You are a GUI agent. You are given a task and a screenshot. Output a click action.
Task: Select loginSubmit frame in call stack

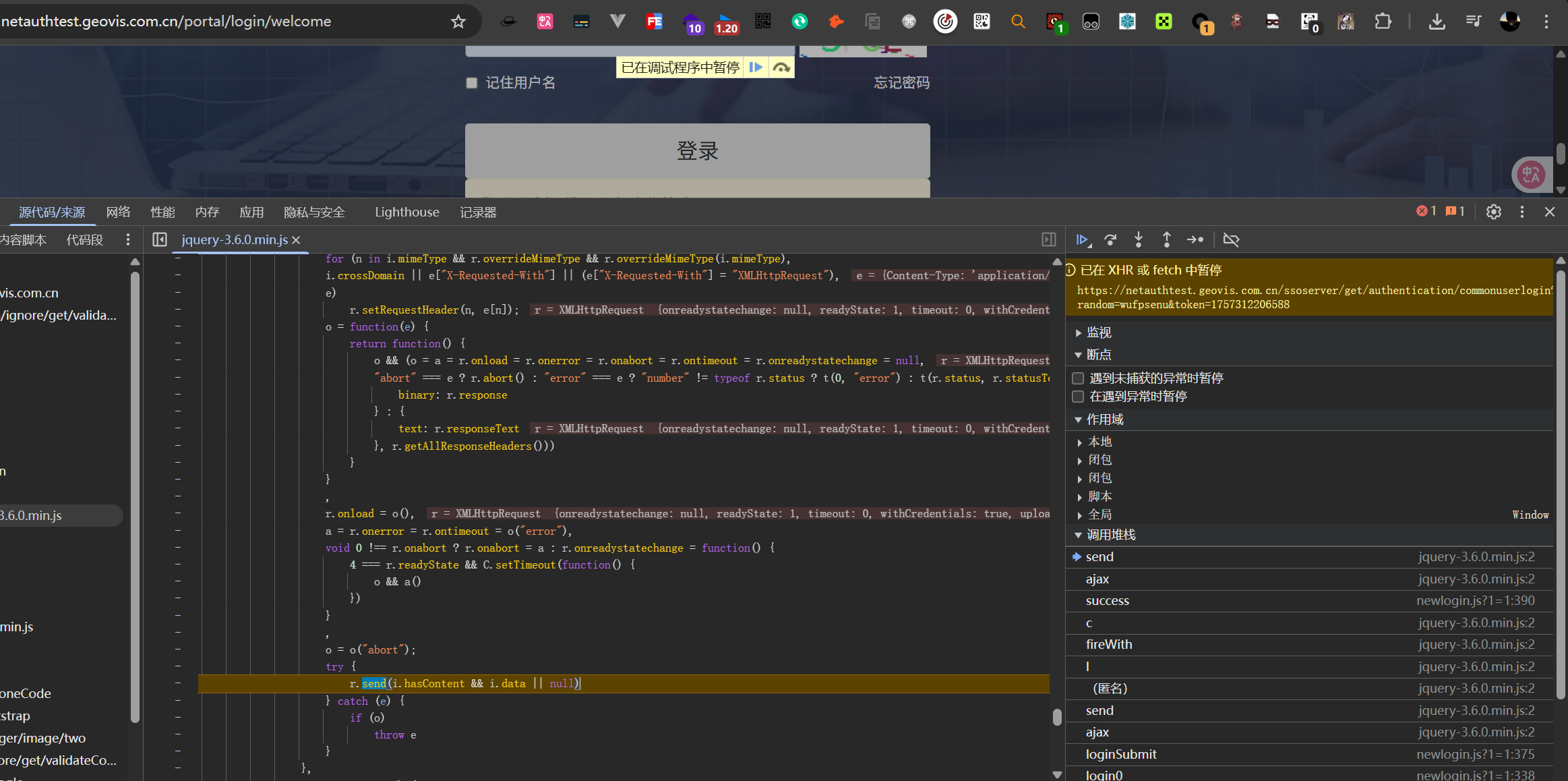tap(1120, 754)
